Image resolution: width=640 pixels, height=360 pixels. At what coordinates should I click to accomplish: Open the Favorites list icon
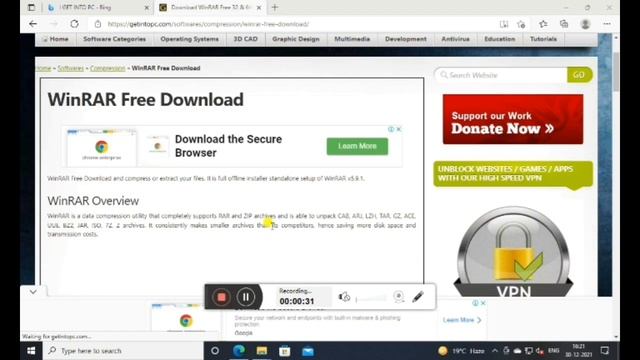(543, 24)
